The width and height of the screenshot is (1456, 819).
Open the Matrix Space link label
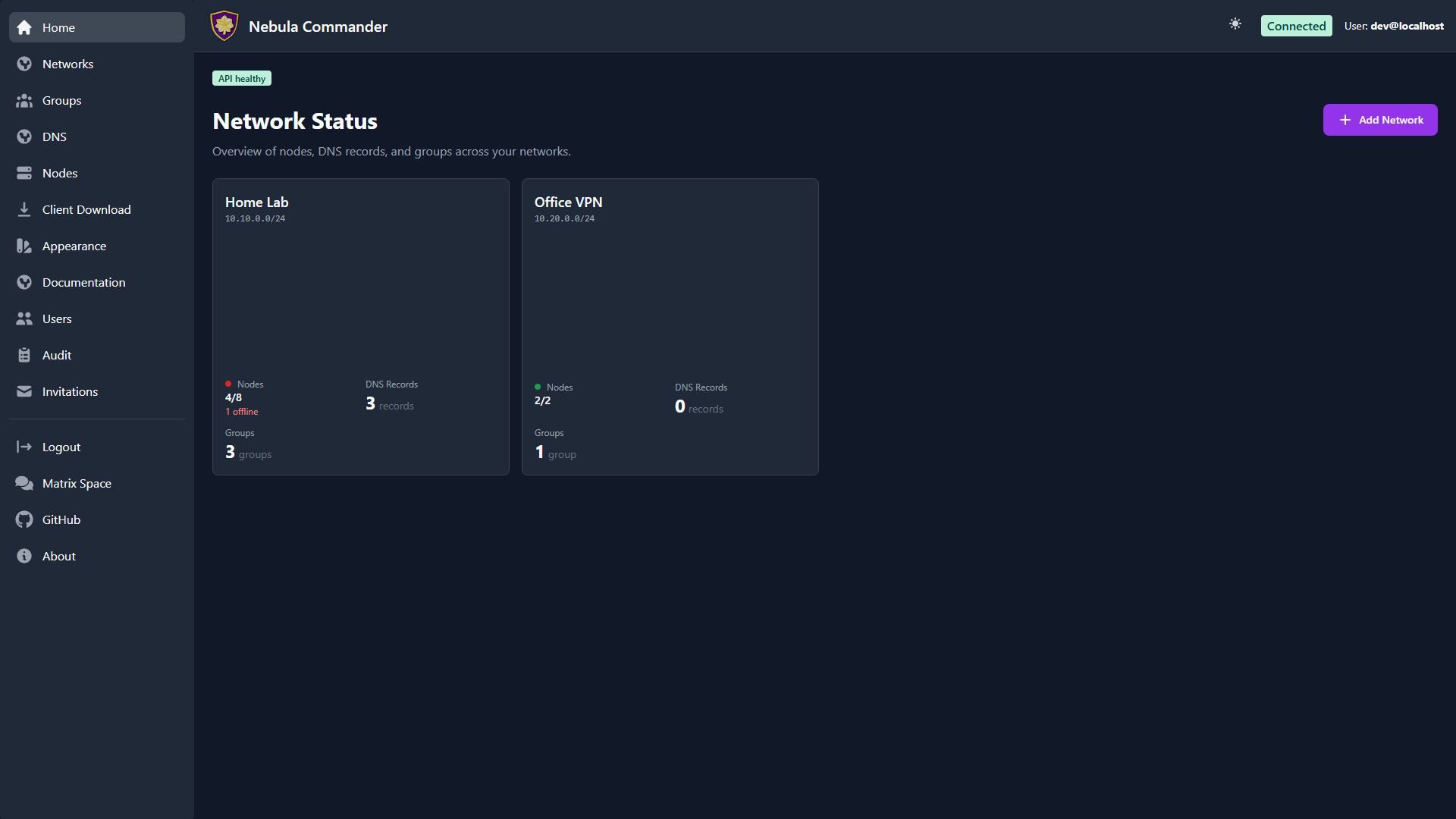[x=77, y=483]
